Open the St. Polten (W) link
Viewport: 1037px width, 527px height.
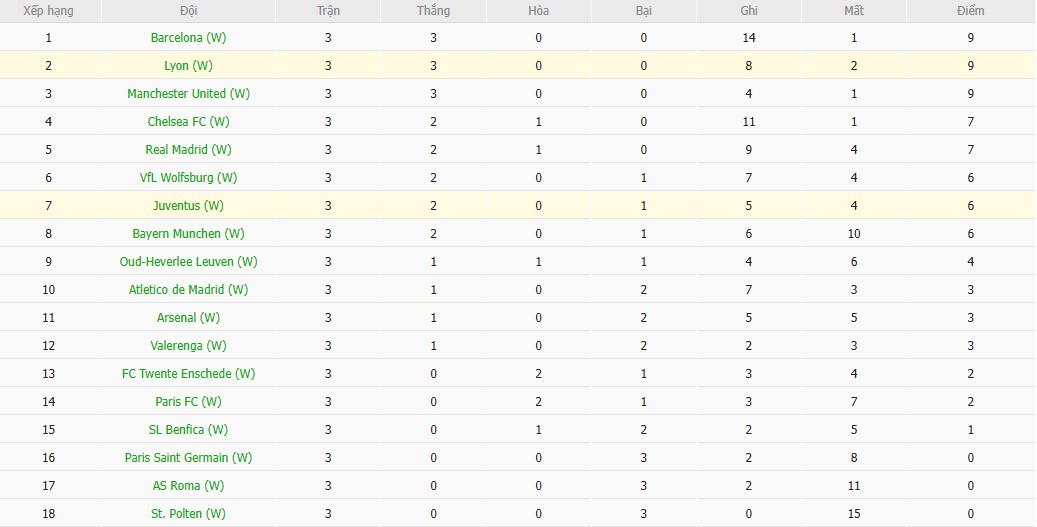coord(188,514)
